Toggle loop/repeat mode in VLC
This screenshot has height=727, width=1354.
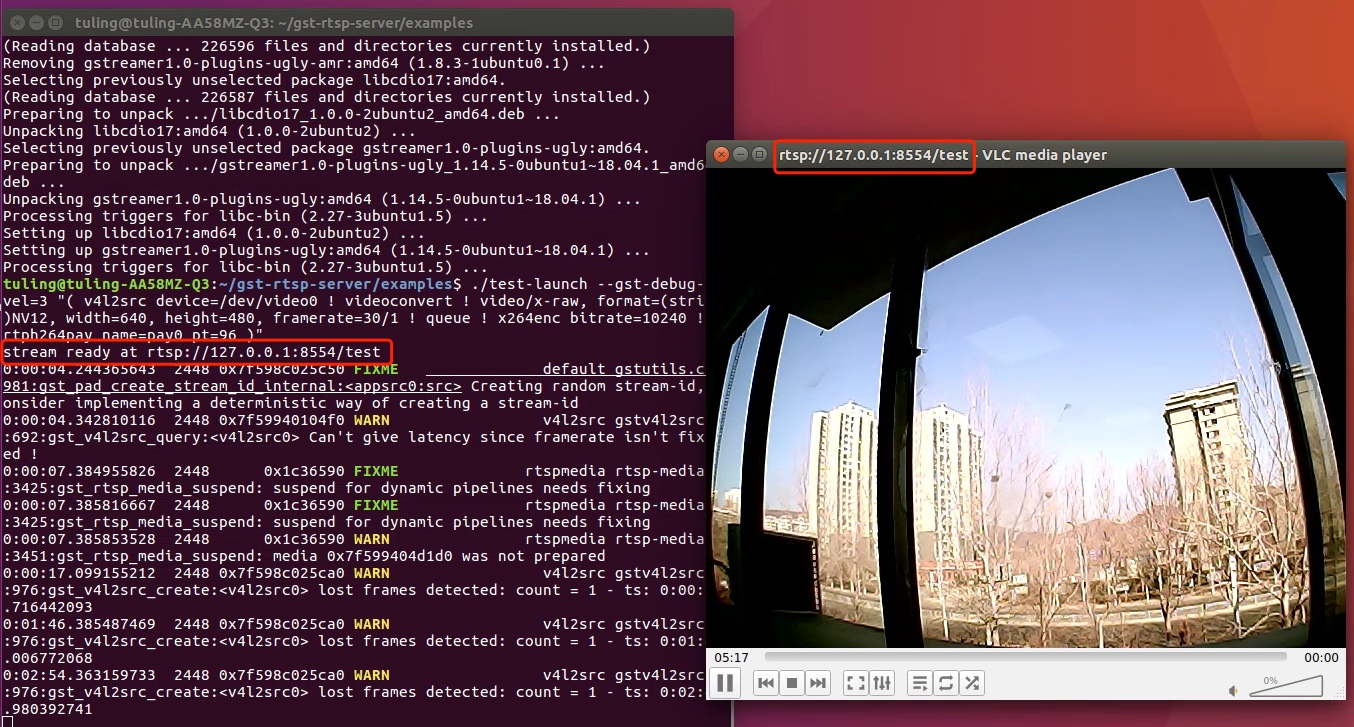(945, 683)
